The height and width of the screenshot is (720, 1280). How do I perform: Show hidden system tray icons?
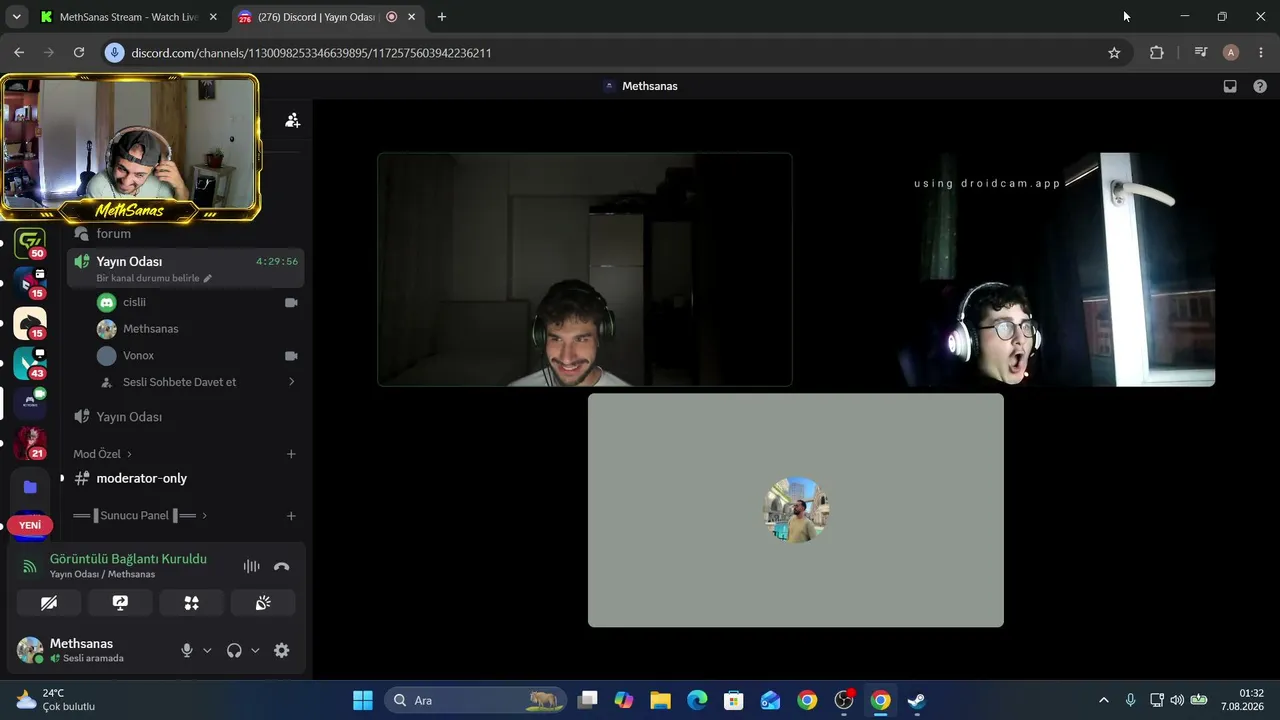point(1104,700)
